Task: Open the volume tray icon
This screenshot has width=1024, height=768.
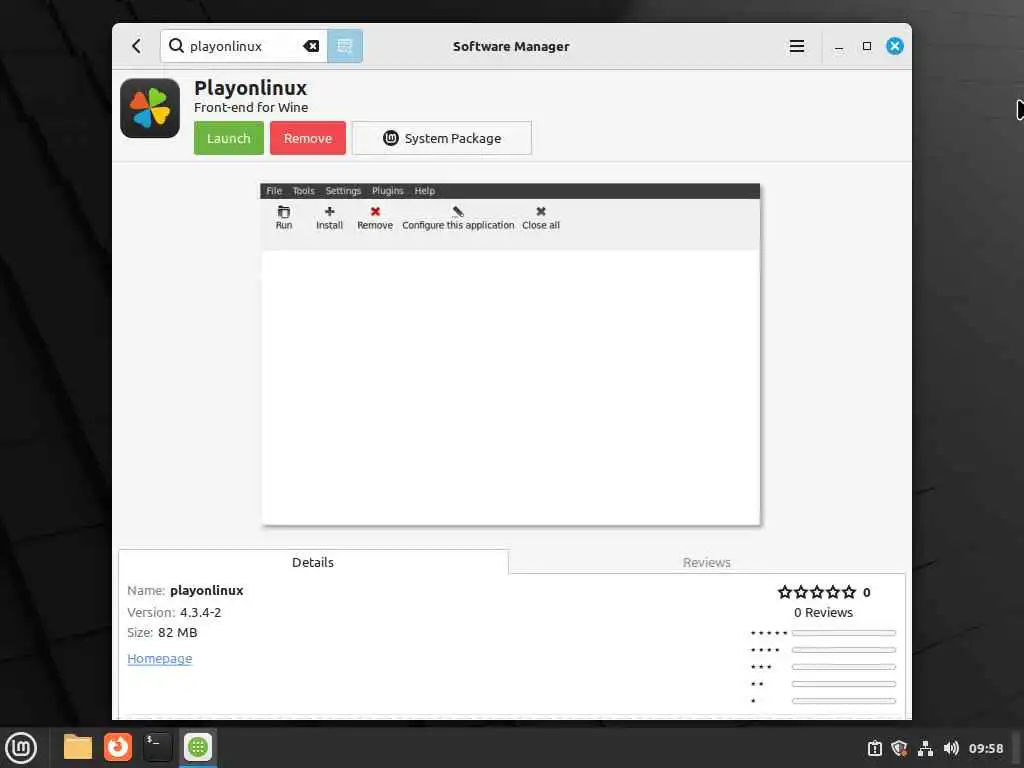Action: [x=951, y=748]
